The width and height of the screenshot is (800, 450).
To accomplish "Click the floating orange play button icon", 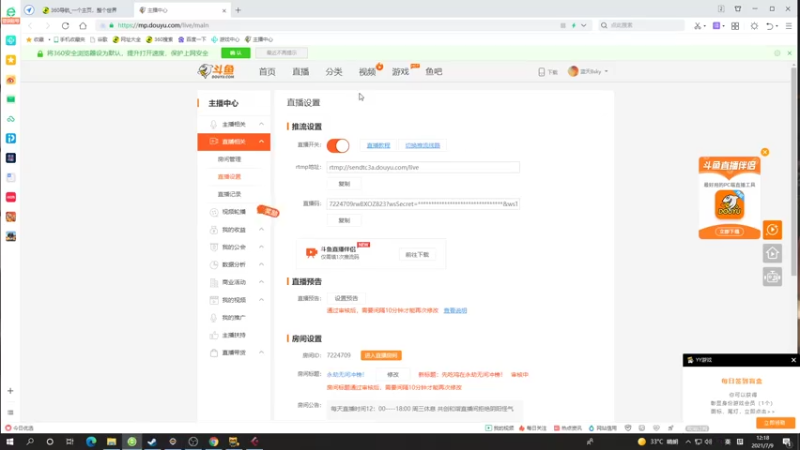I will pos(772,230).
